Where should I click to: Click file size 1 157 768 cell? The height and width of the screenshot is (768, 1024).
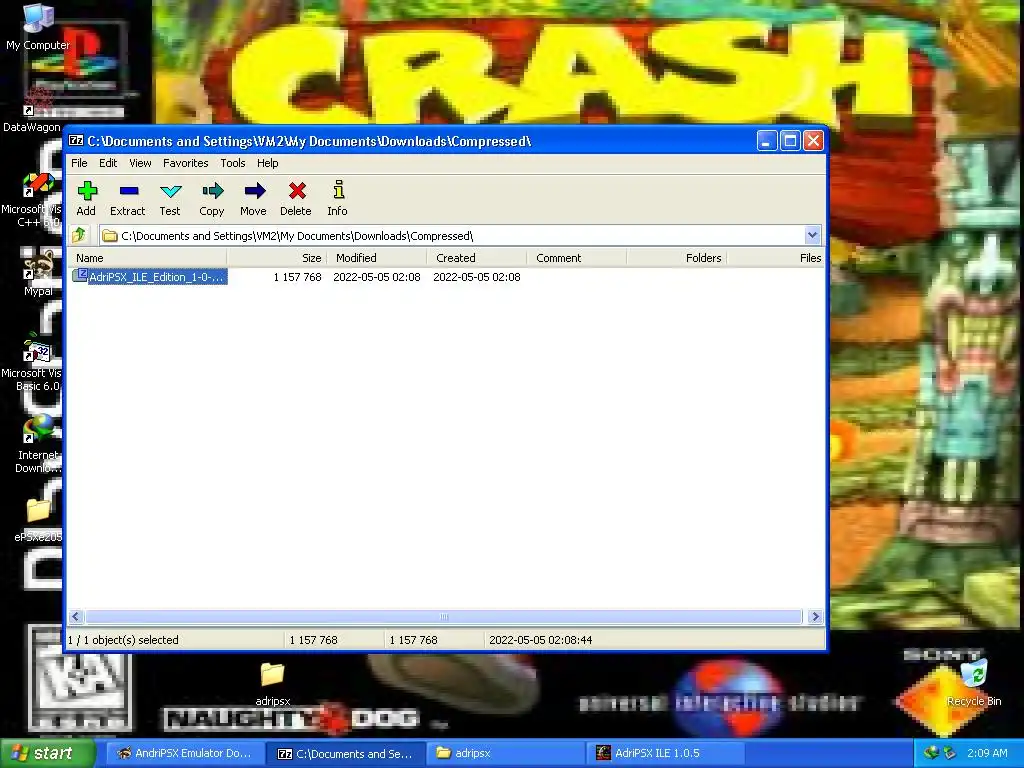[x=297, y=277]
